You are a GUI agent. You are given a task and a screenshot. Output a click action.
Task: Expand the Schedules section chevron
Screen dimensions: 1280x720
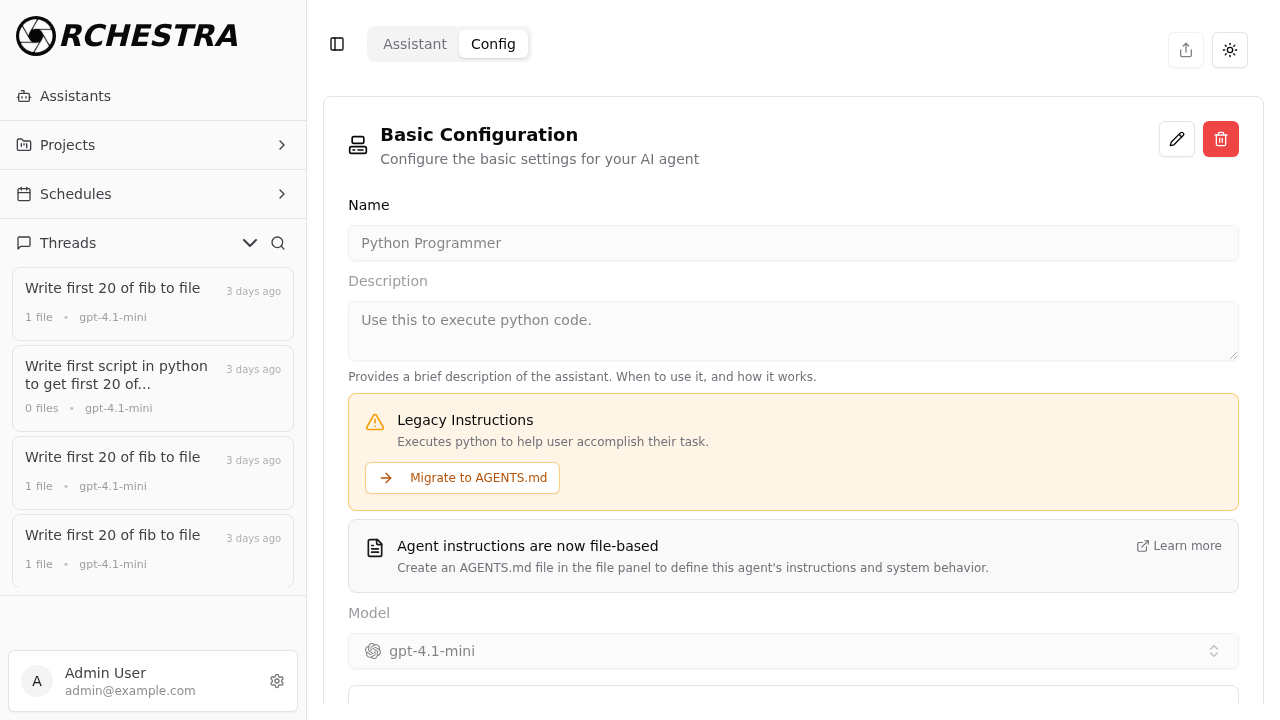click(x=282, y=194)
